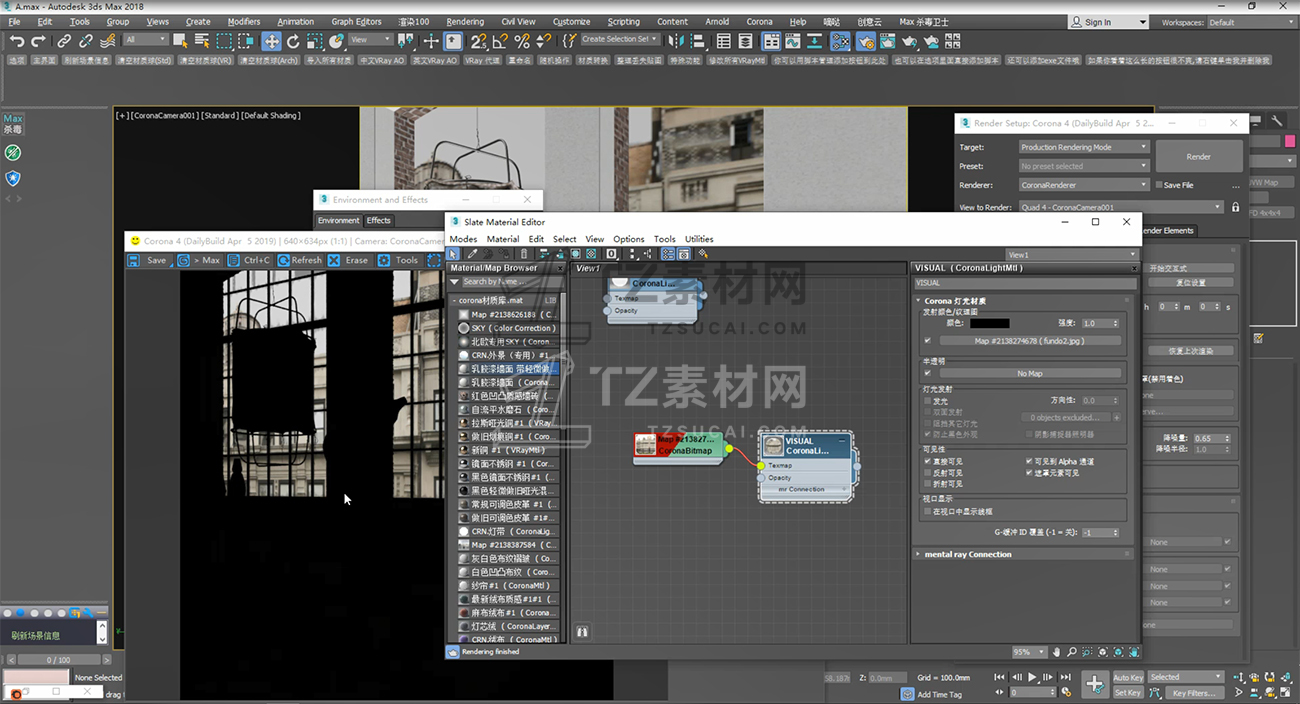Enable the 发光 emit light checkbox
Image resolution: width=1300 pixels, height=704 pixels.
[x=928, y=401]
